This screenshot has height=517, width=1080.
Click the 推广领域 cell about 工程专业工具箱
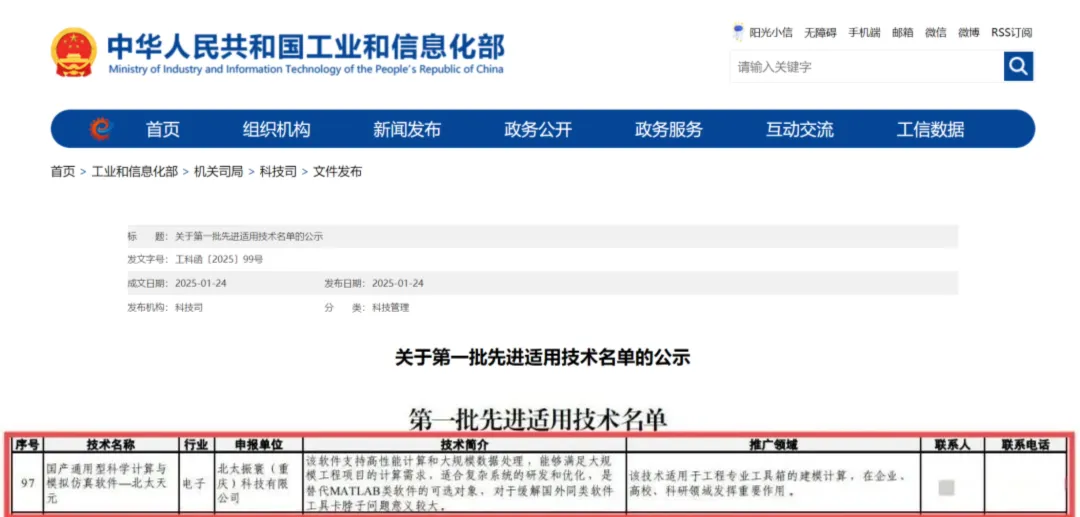click(x=773, y=483)
